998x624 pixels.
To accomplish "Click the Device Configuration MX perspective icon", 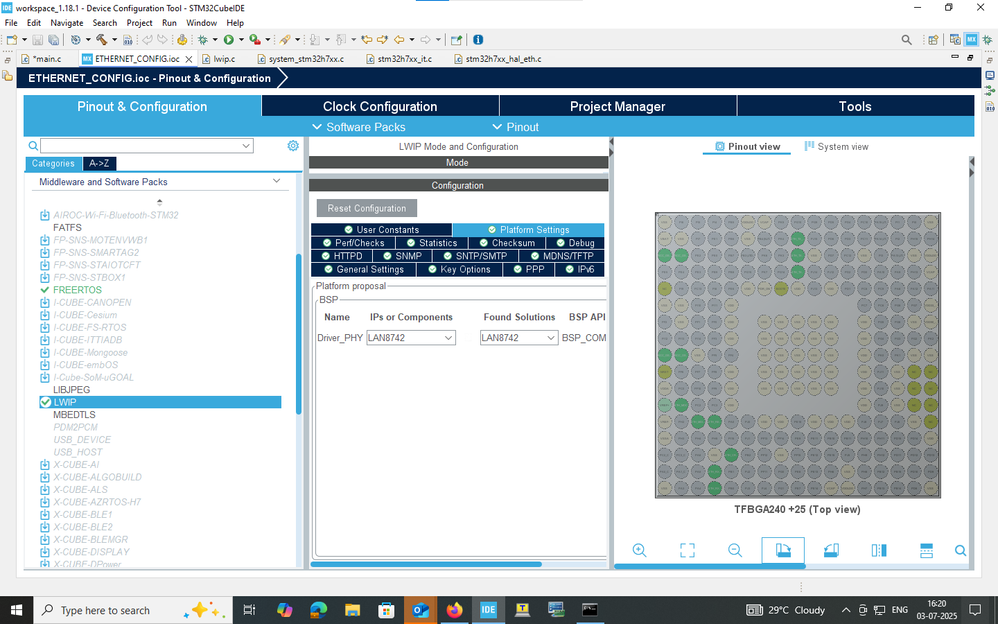I will point(971,39).
